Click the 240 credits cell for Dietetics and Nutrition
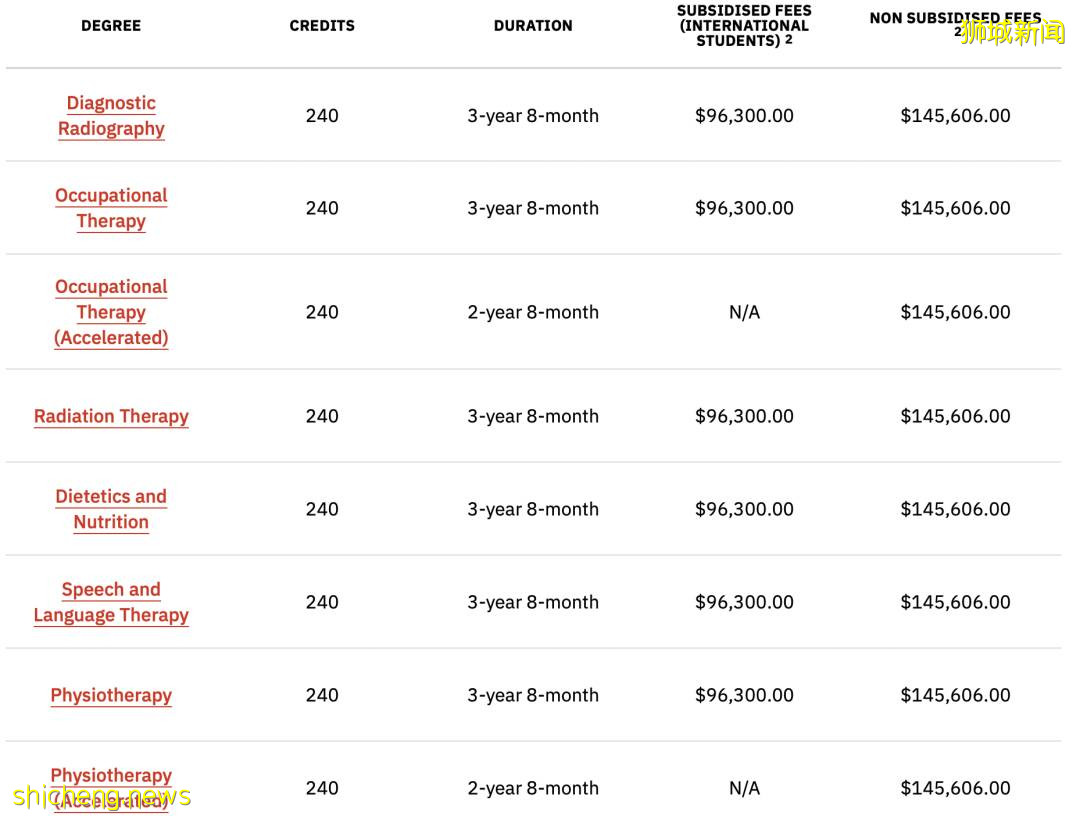This screenshot has width=1080, height=816. [322, 510]
